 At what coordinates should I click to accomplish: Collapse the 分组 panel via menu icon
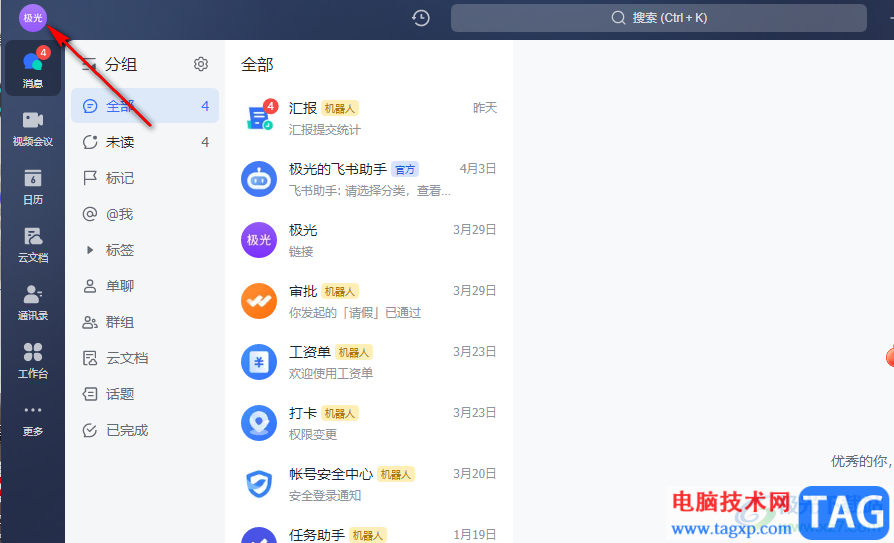click(x=89, y=64)
